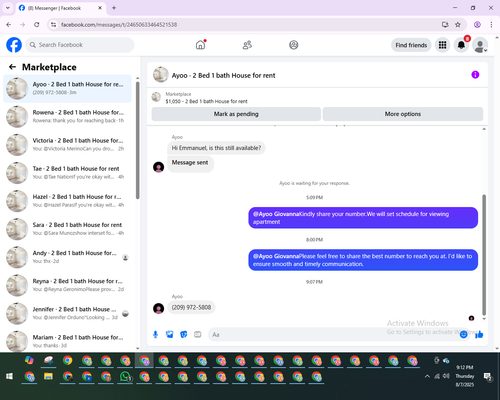Image resolution: width=500 pixels, height=400 pixels.
Task: Go back in the browser
Action: tap(9, 25)
